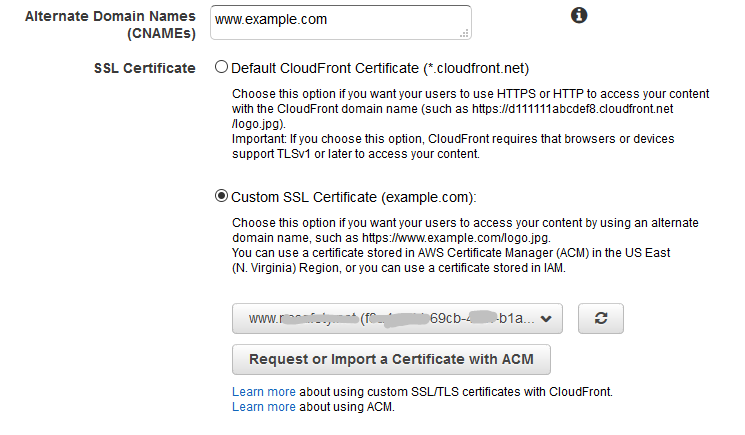Click Request or Import a Certificate with ACM
The width and height of the screenshot is (745, 435).
tap(391, 359)
